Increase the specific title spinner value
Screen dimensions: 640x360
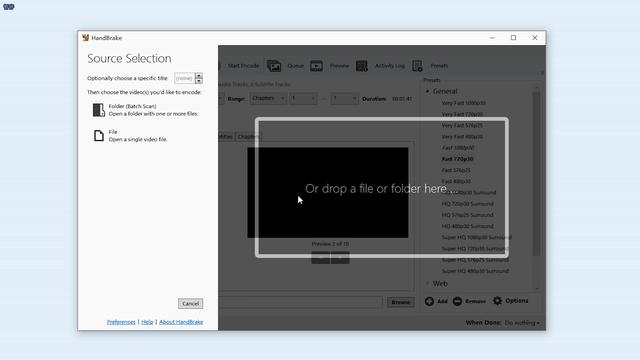199,75
